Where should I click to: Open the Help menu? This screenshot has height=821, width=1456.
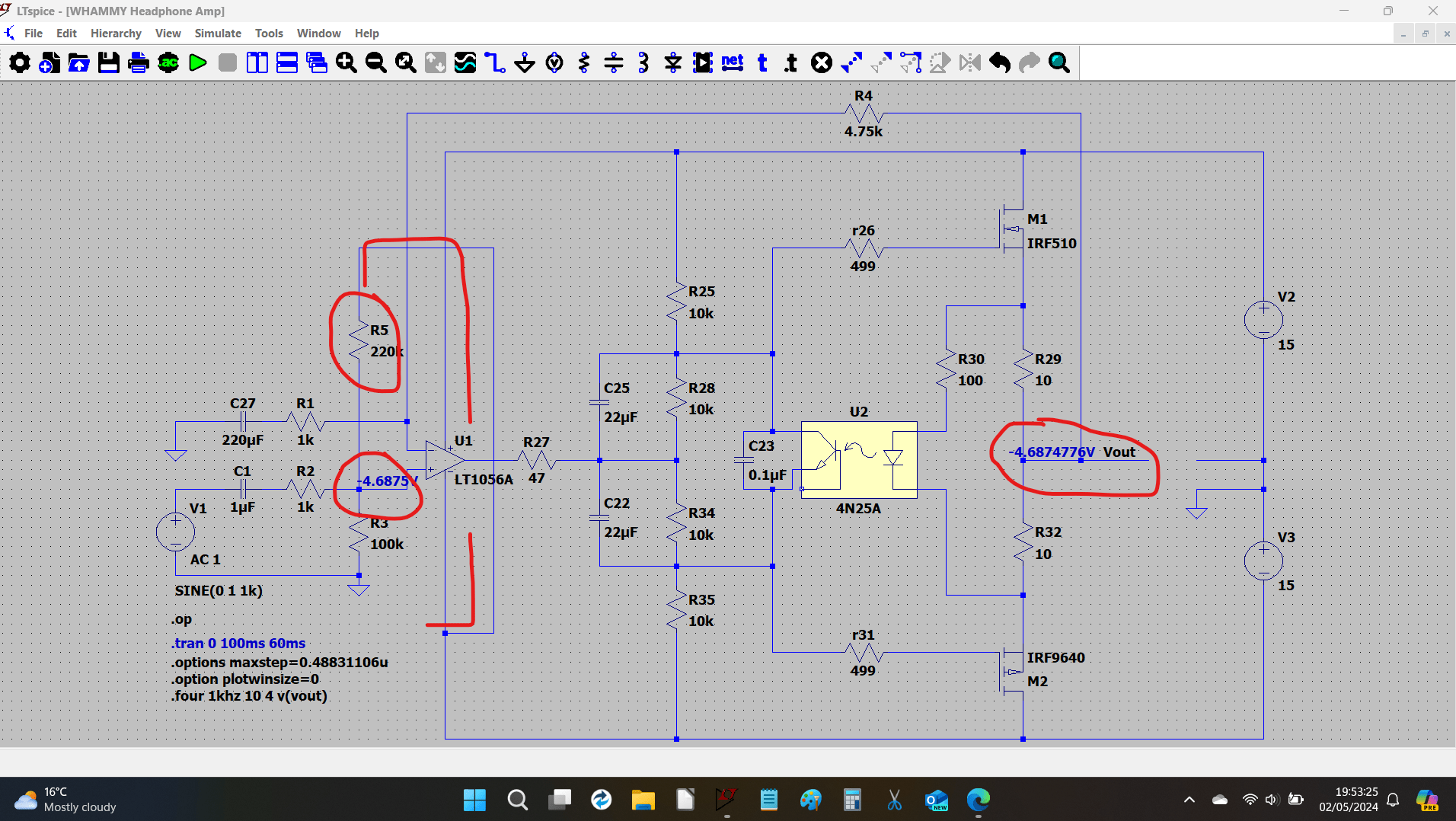tap(366, 34)
